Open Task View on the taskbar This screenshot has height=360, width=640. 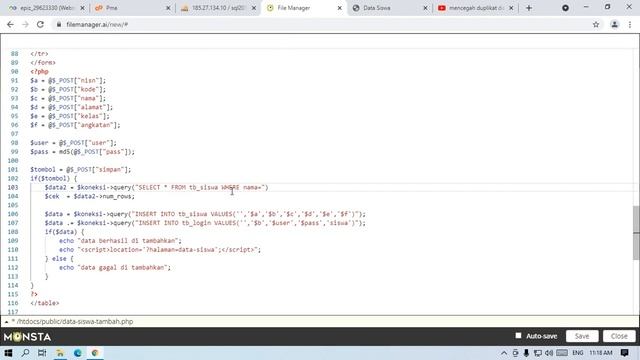pos(42,353)
